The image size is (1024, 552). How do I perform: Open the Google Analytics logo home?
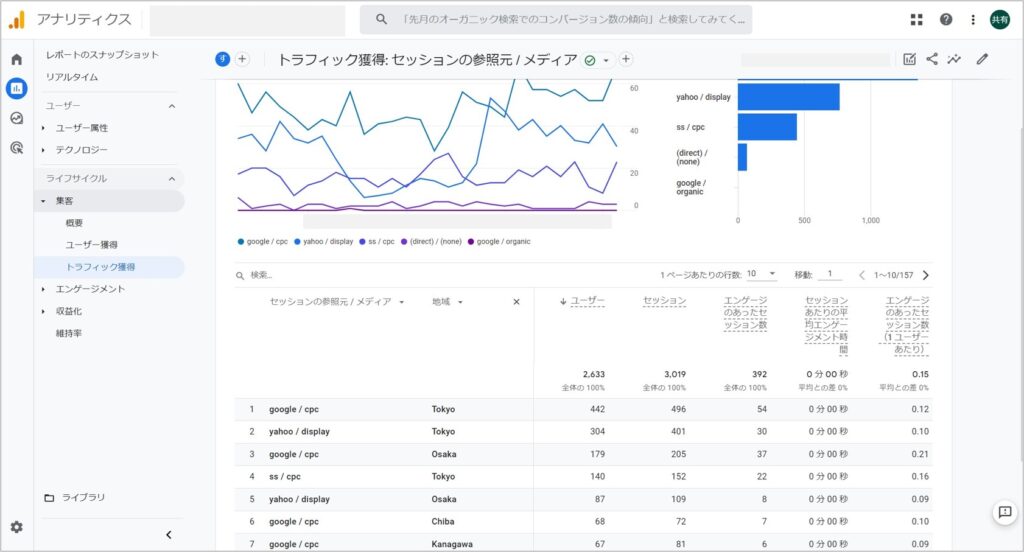(17, 20)
